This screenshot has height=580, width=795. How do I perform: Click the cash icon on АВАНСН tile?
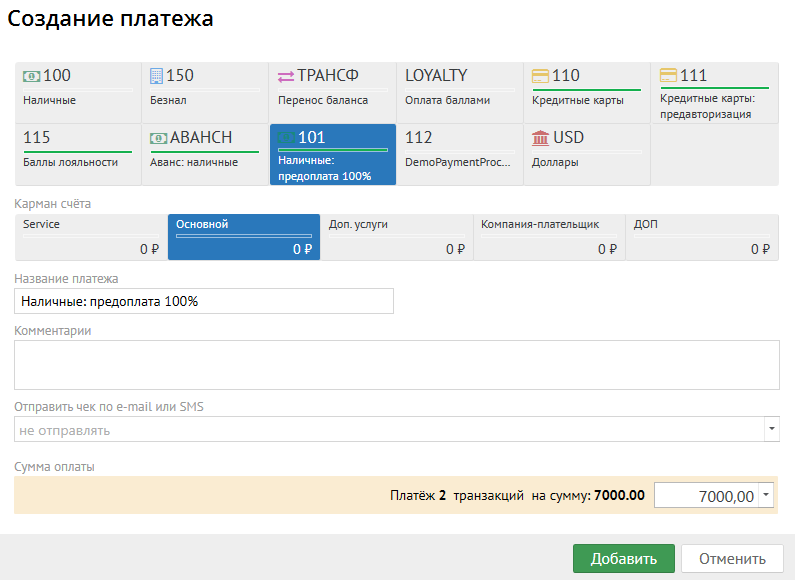click(x=158, y=138)
